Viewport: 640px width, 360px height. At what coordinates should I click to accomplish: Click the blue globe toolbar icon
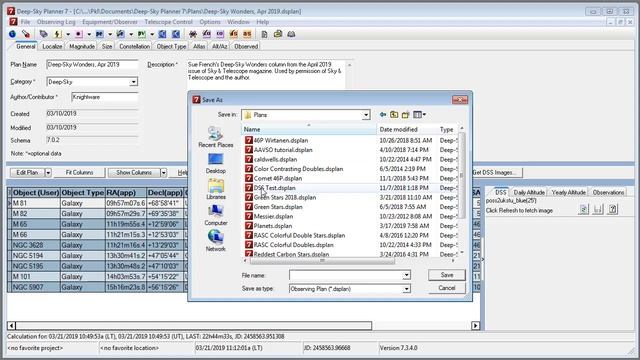click(x=12, y=34)
